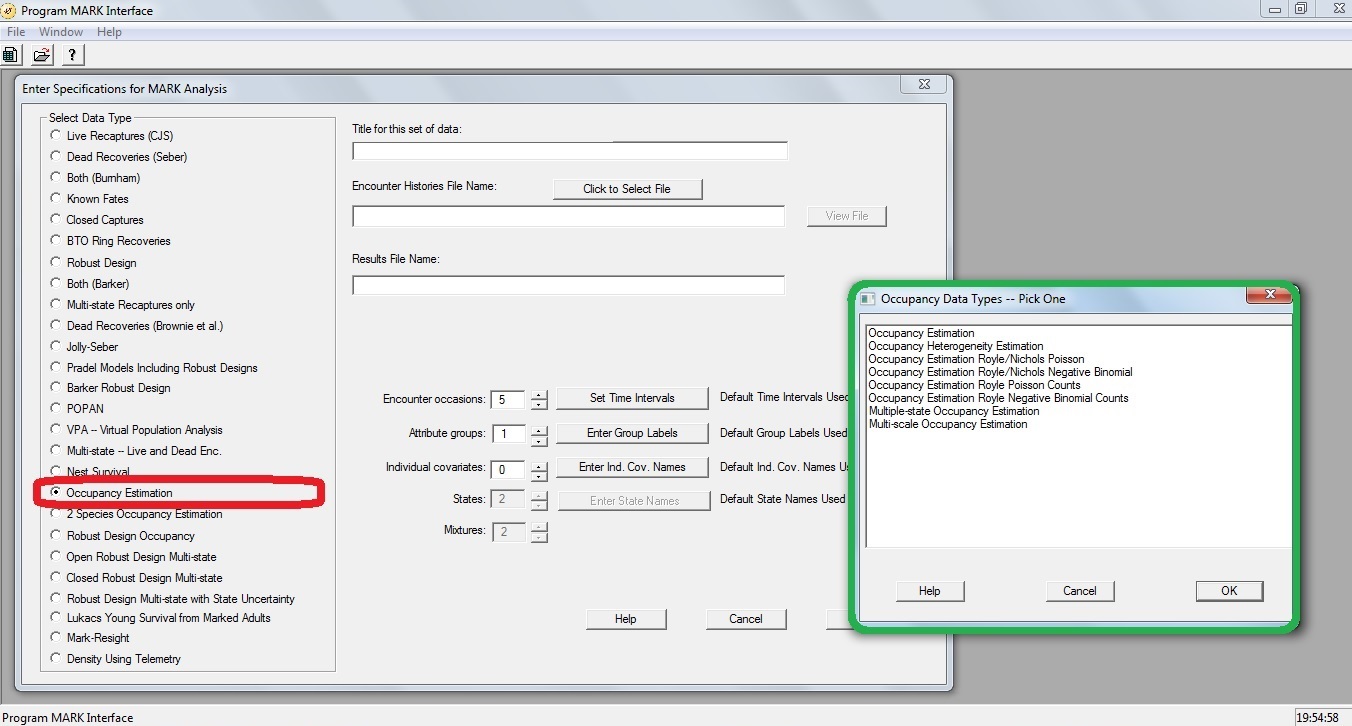This screenshot has width=1352, height=726.
Task: Select the Robust Design Occupancy option
Action: [123, 536]
